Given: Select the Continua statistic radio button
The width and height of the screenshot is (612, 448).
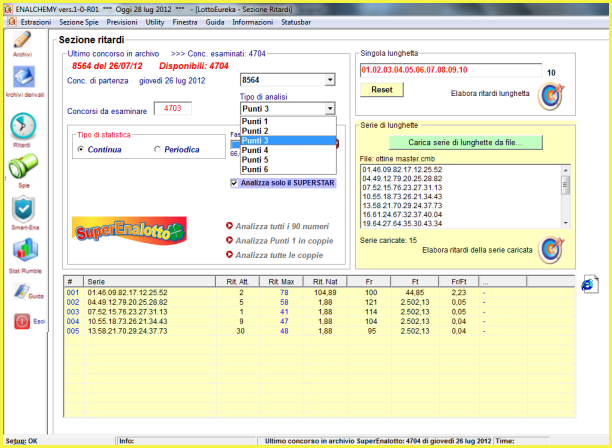Looking at the screenshot, I should pos(81,149).
